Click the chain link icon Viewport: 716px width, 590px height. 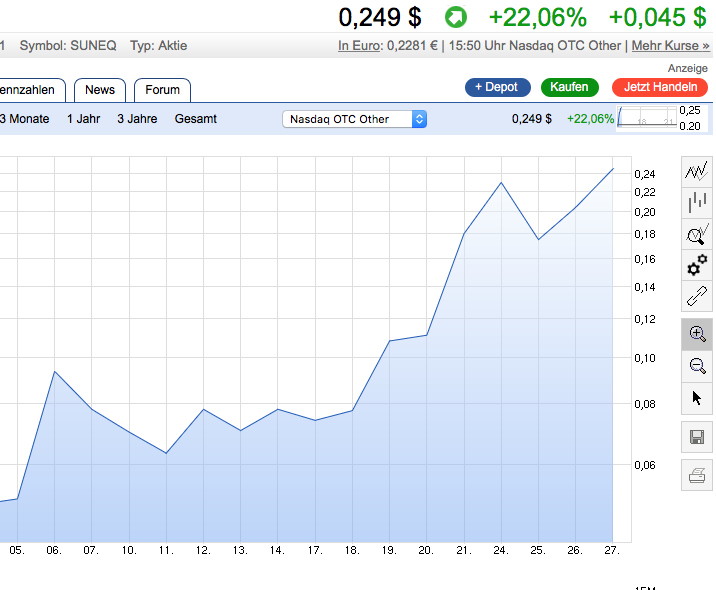pyautogui.click(x=697, y=297)
